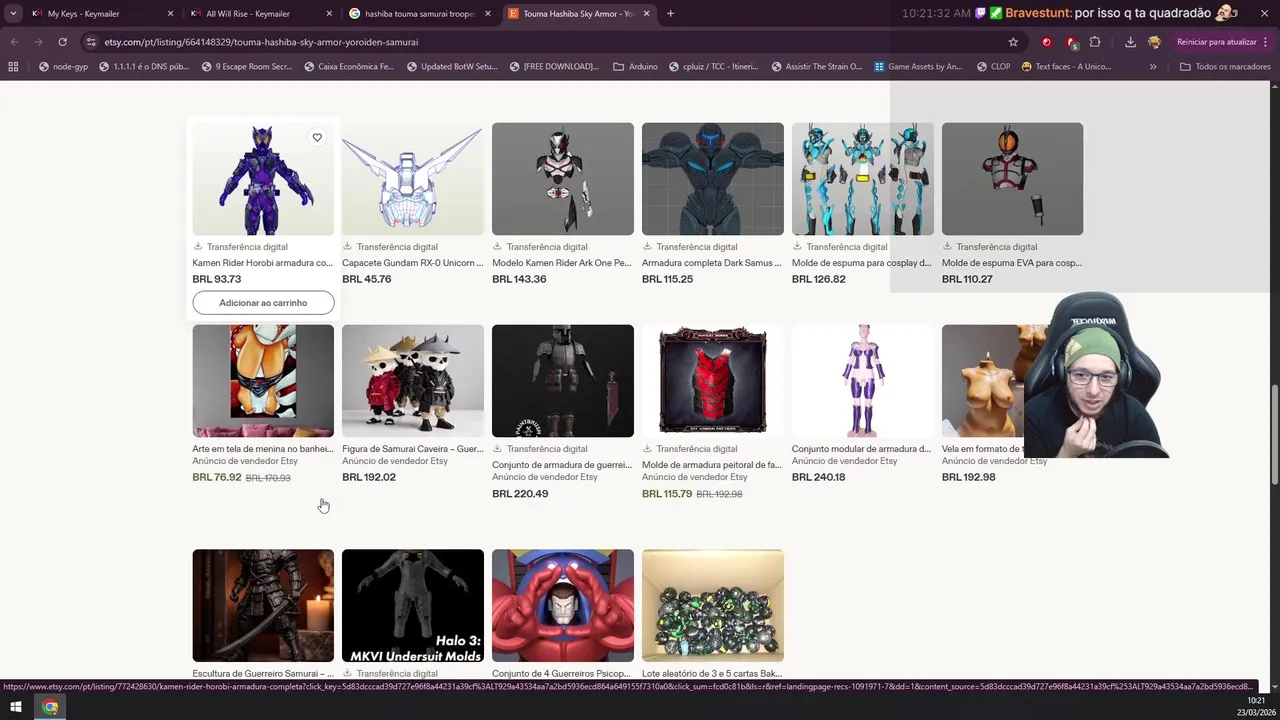The image size is (1280, 720).
Task: Click Reiniciar para atualizar button
Action: tap(1216, 42)
